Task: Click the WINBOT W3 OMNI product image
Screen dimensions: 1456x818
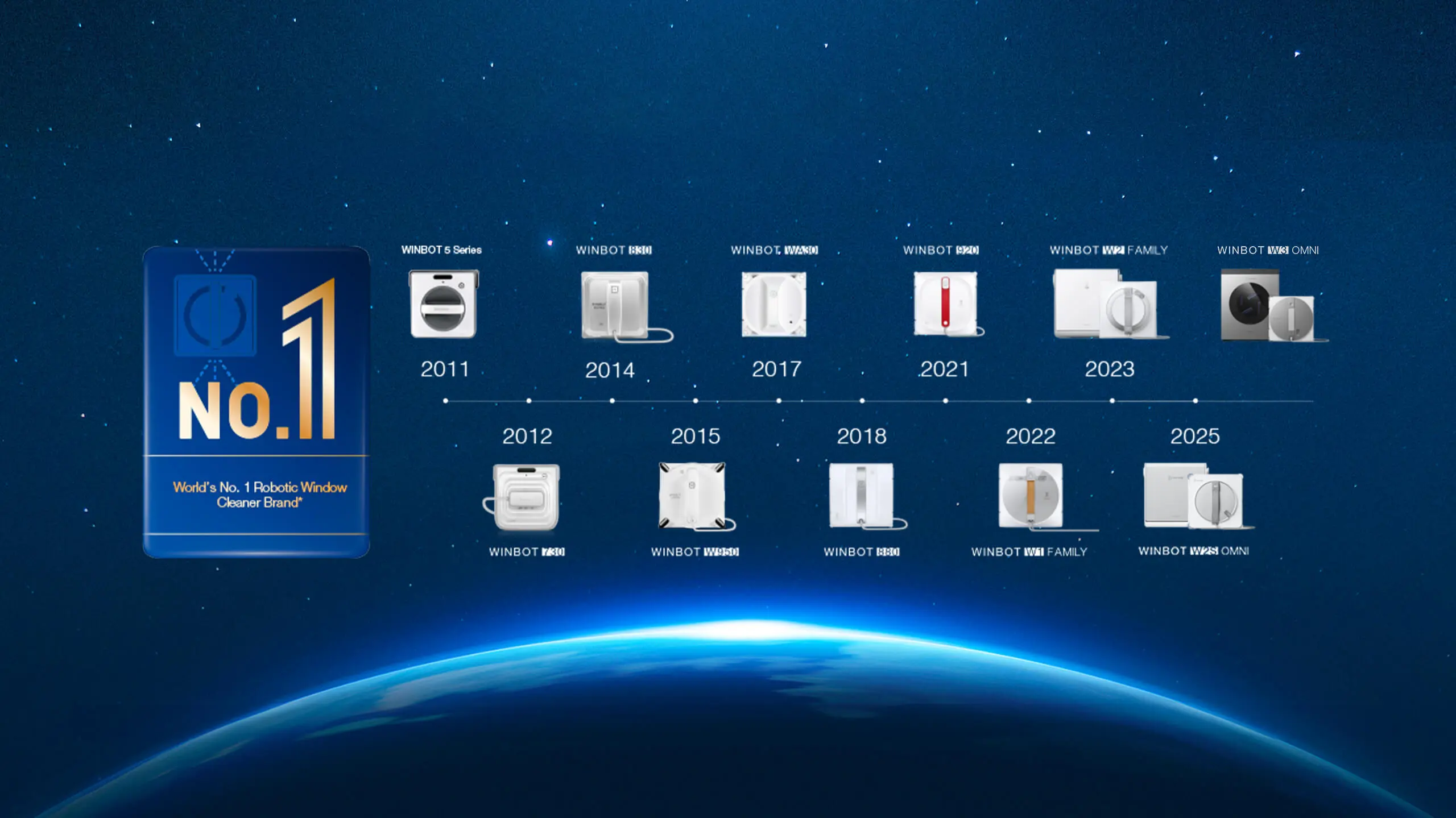Action: click(x=1268, y=305)
